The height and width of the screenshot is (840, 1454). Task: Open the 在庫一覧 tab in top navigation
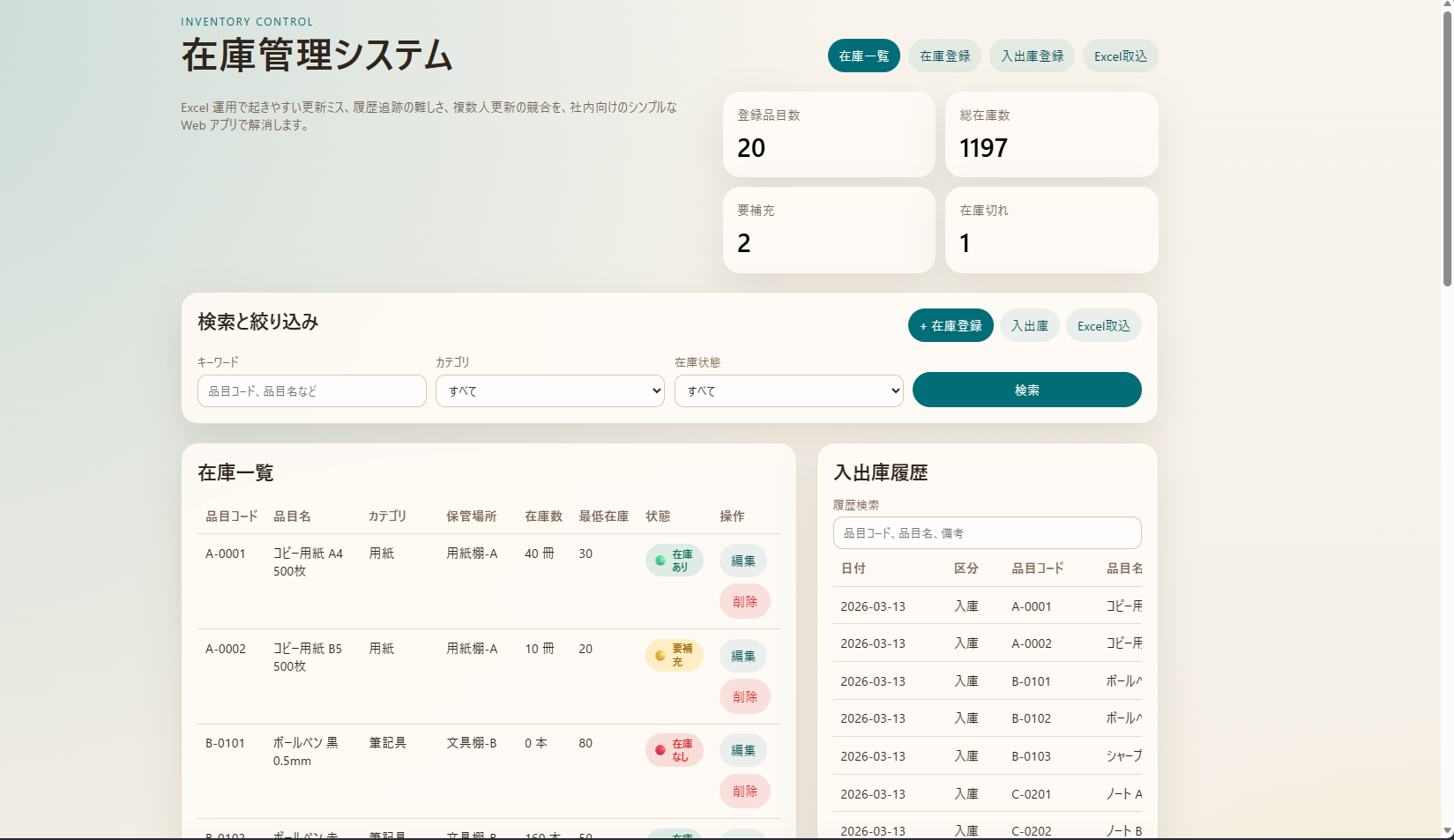click(863, 56)
